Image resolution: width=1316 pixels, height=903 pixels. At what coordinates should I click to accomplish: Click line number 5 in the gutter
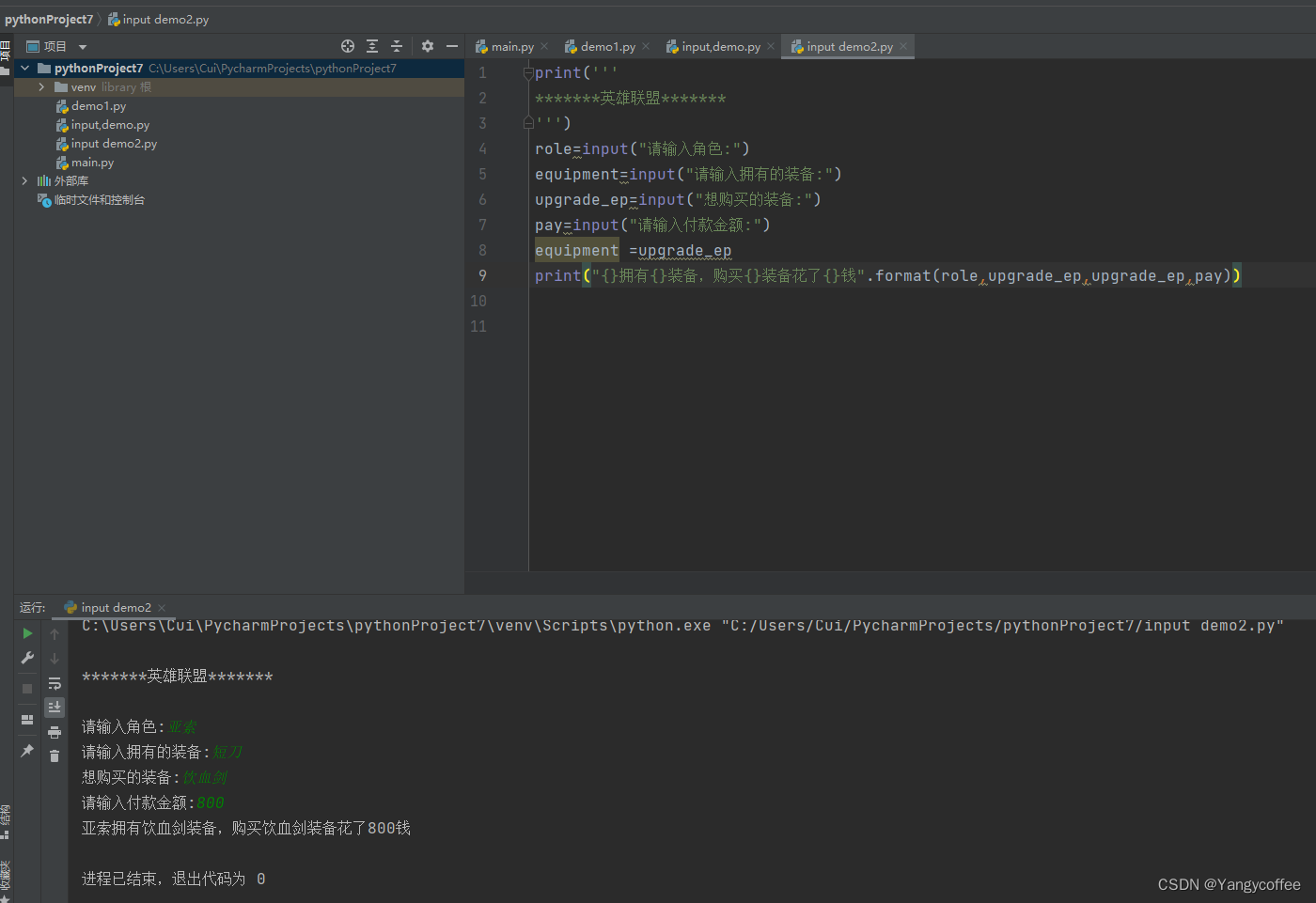[x=482, y=174]
